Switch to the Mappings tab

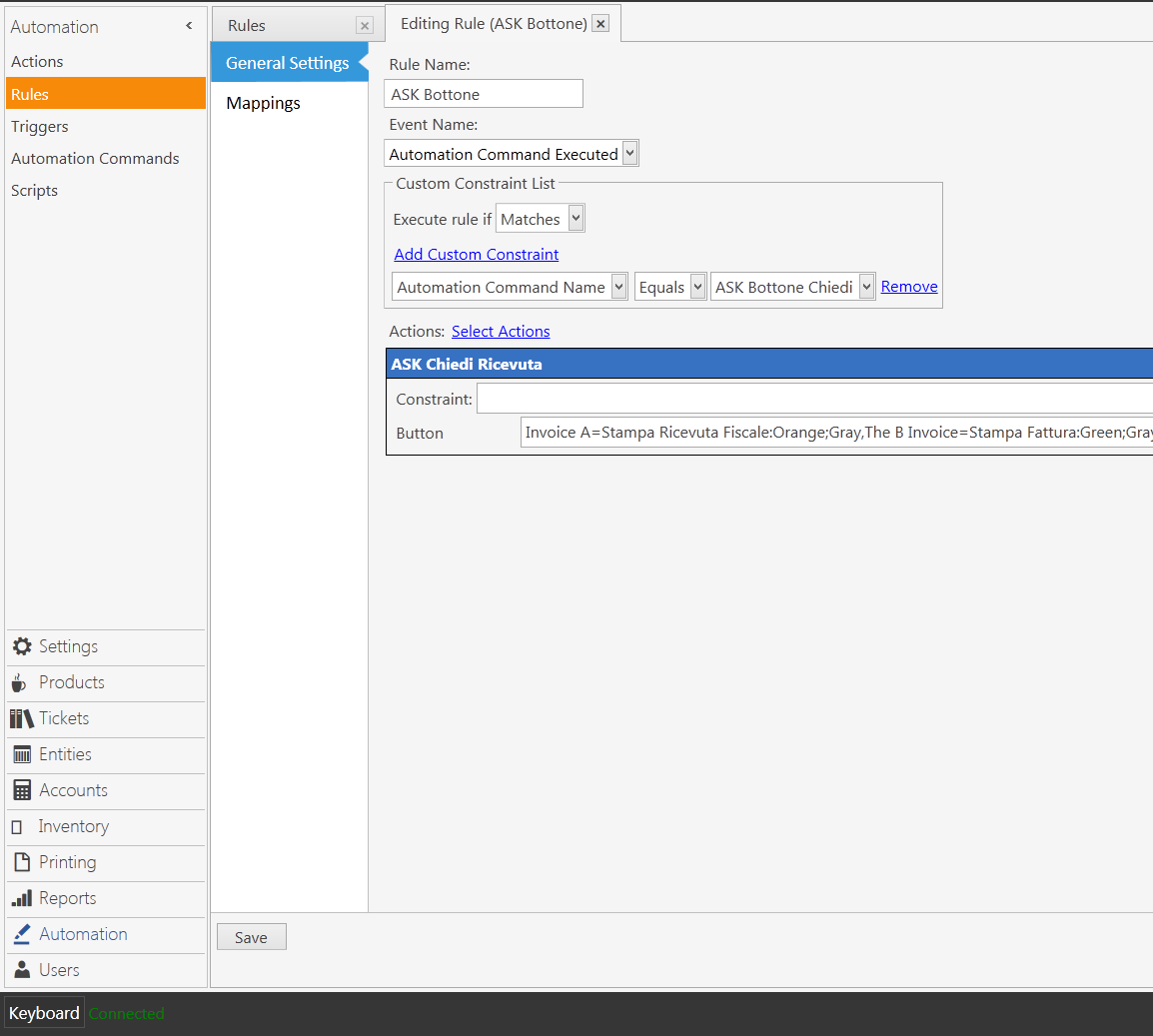(x=263, y=102)
